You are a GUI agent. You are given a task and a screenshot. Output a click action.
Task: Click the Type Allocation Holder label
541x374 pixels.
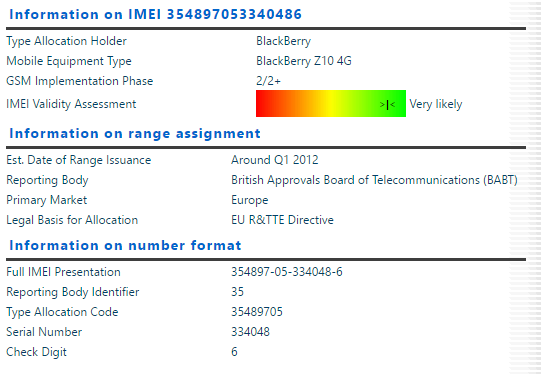66,41
